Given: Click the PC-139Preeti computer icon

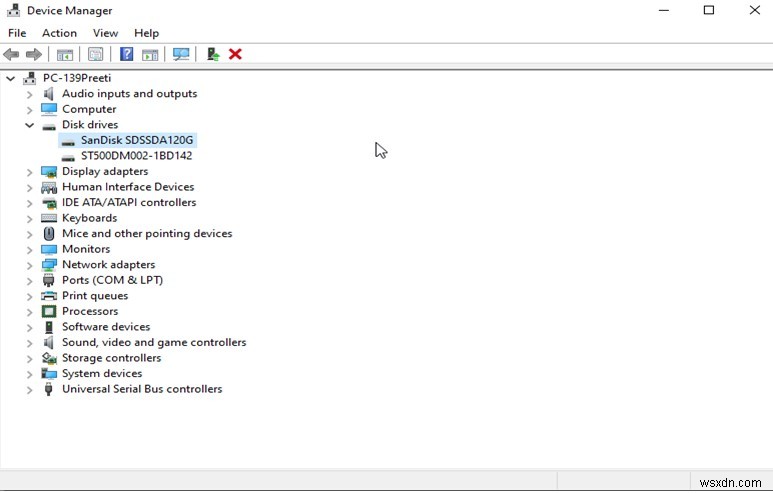Looking at the screenshot, I should (x=30, y=78).
